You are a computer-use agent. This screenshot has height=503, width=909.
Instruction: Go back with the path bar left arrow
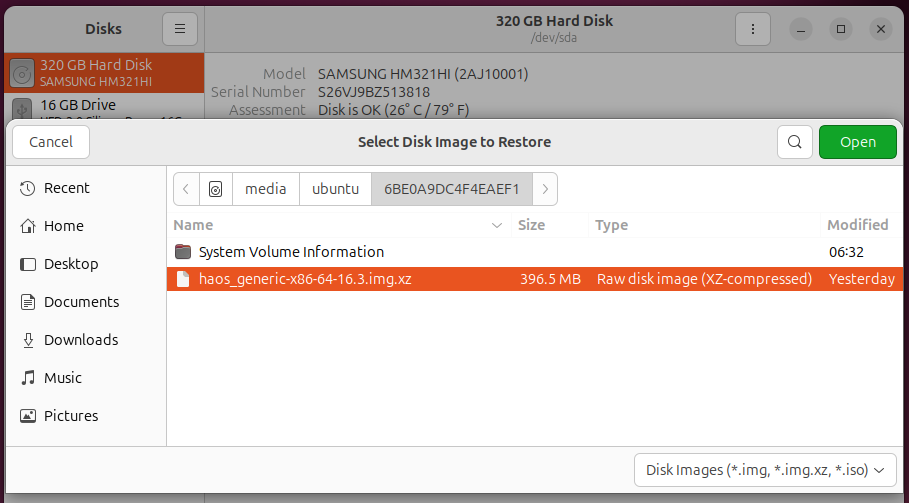pos(187,189)
